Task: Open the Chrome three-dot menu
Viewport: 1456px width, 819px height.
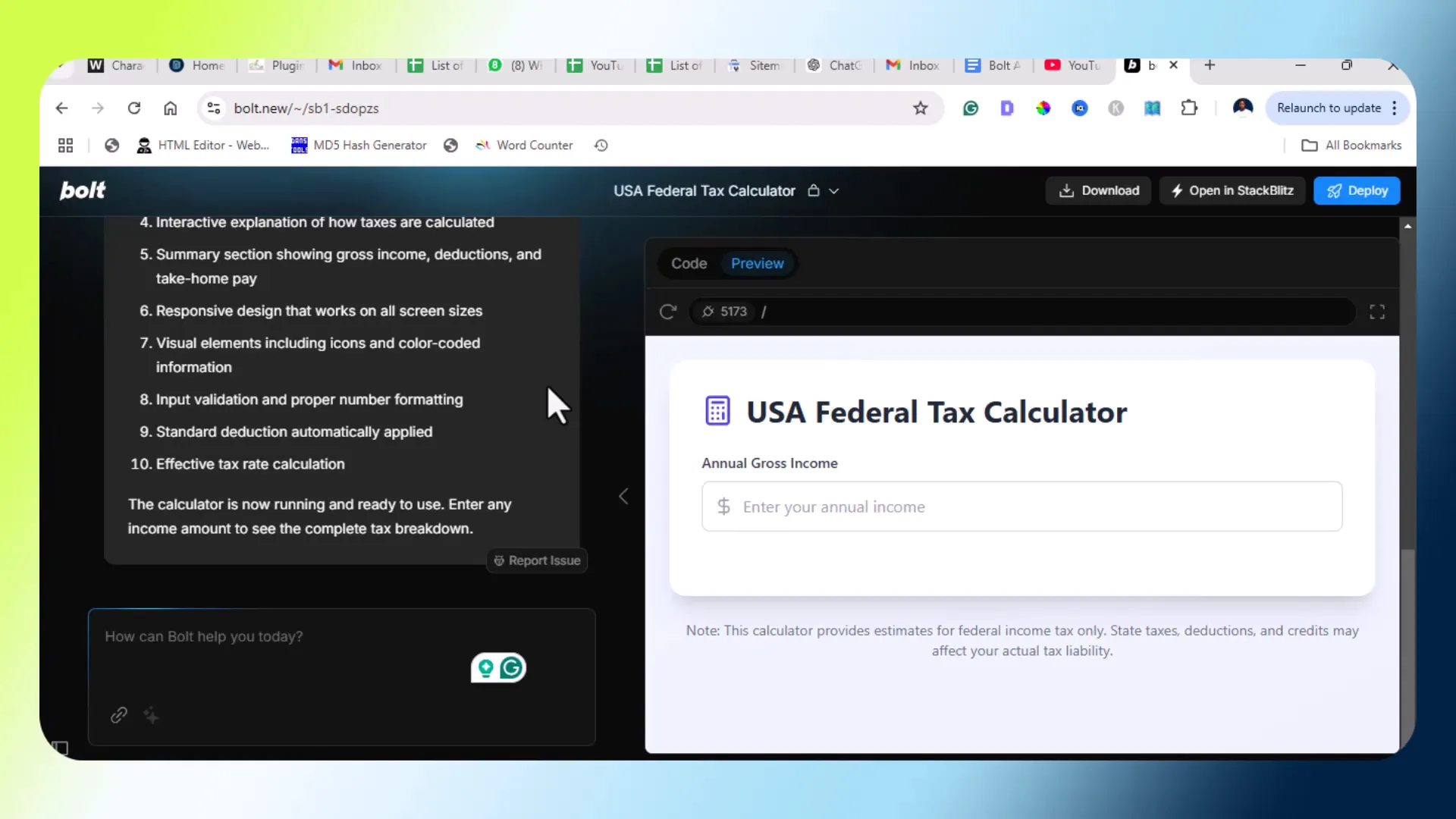Action: (1395, 108)
